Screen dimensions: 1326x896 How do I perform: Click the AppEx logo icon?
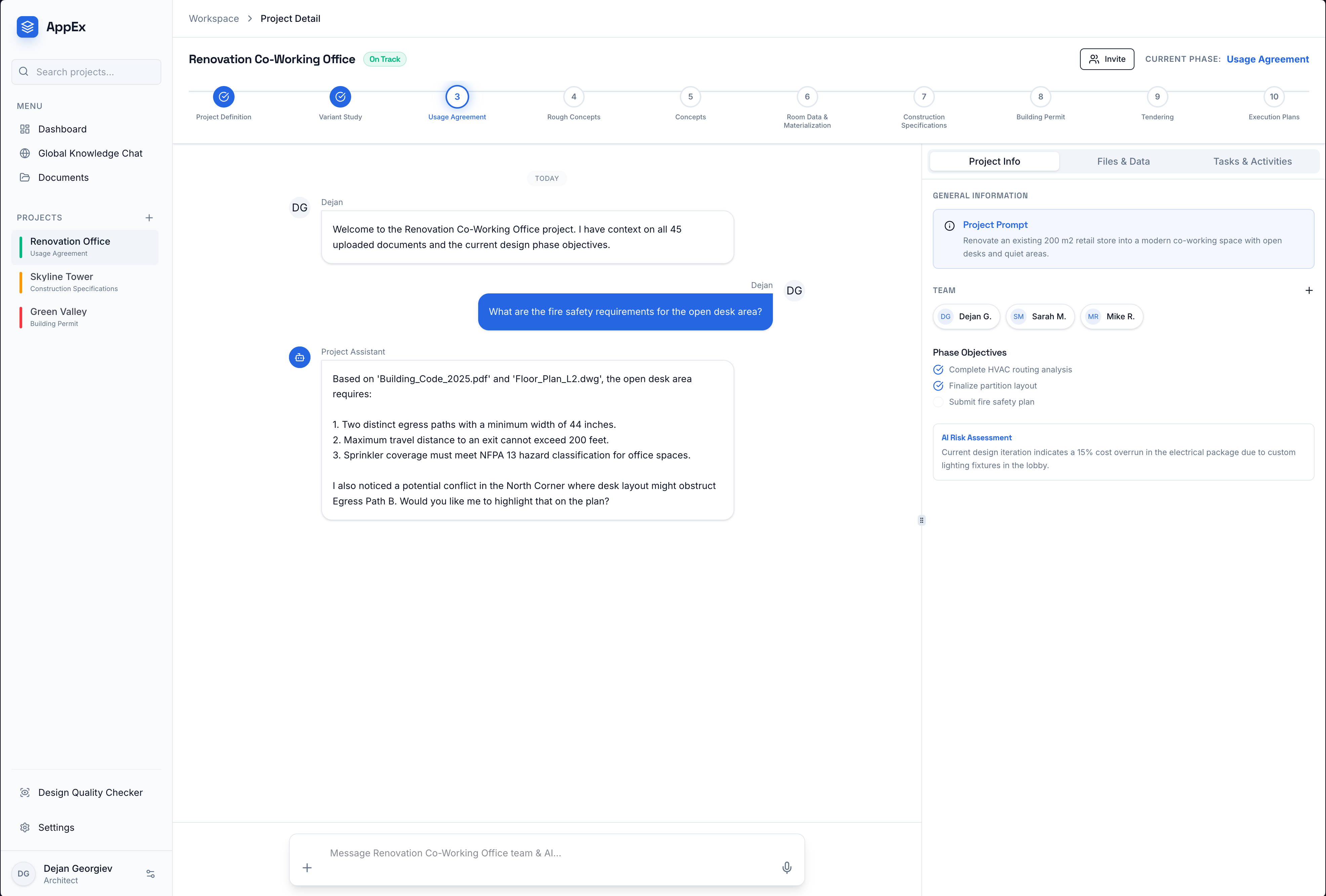[x=28, y=27]
